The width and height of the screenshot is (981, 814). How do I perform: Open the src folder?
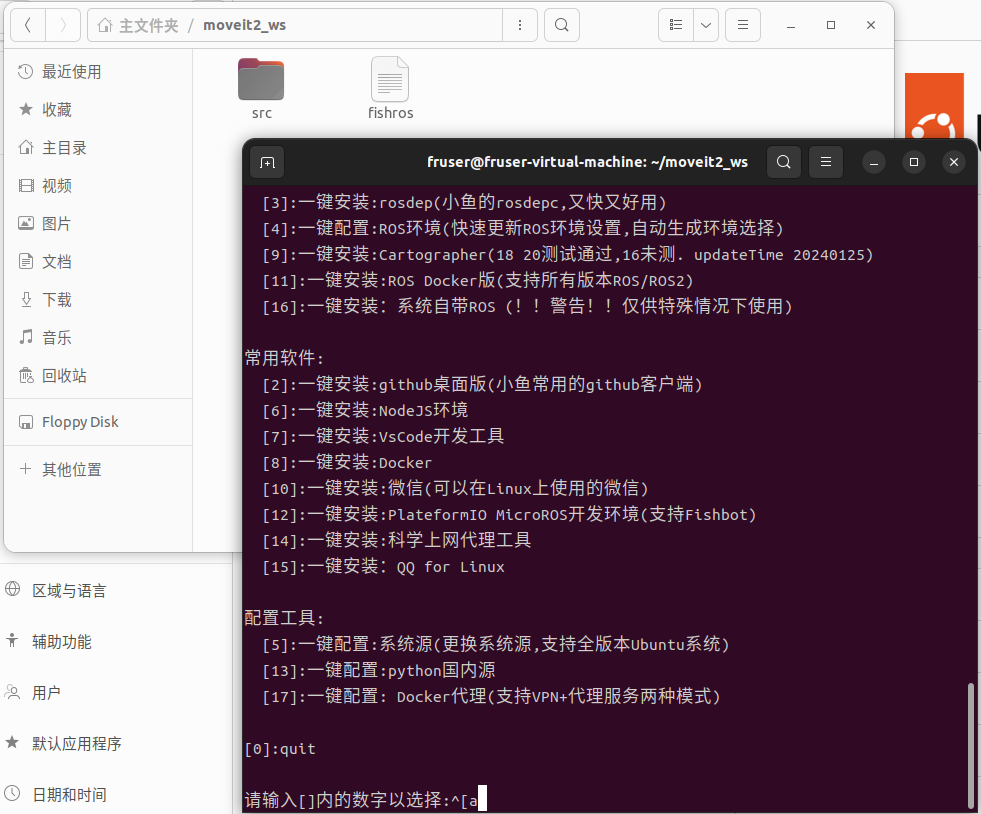(x=262, y=88)
